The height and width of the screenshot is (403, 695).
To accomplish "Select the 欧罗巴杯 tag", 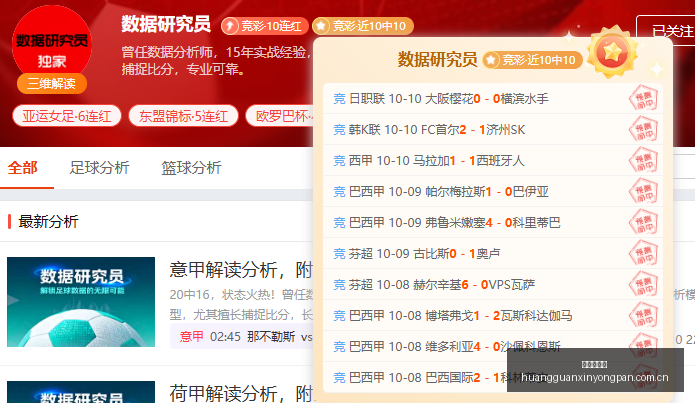I will pos(280,116).
